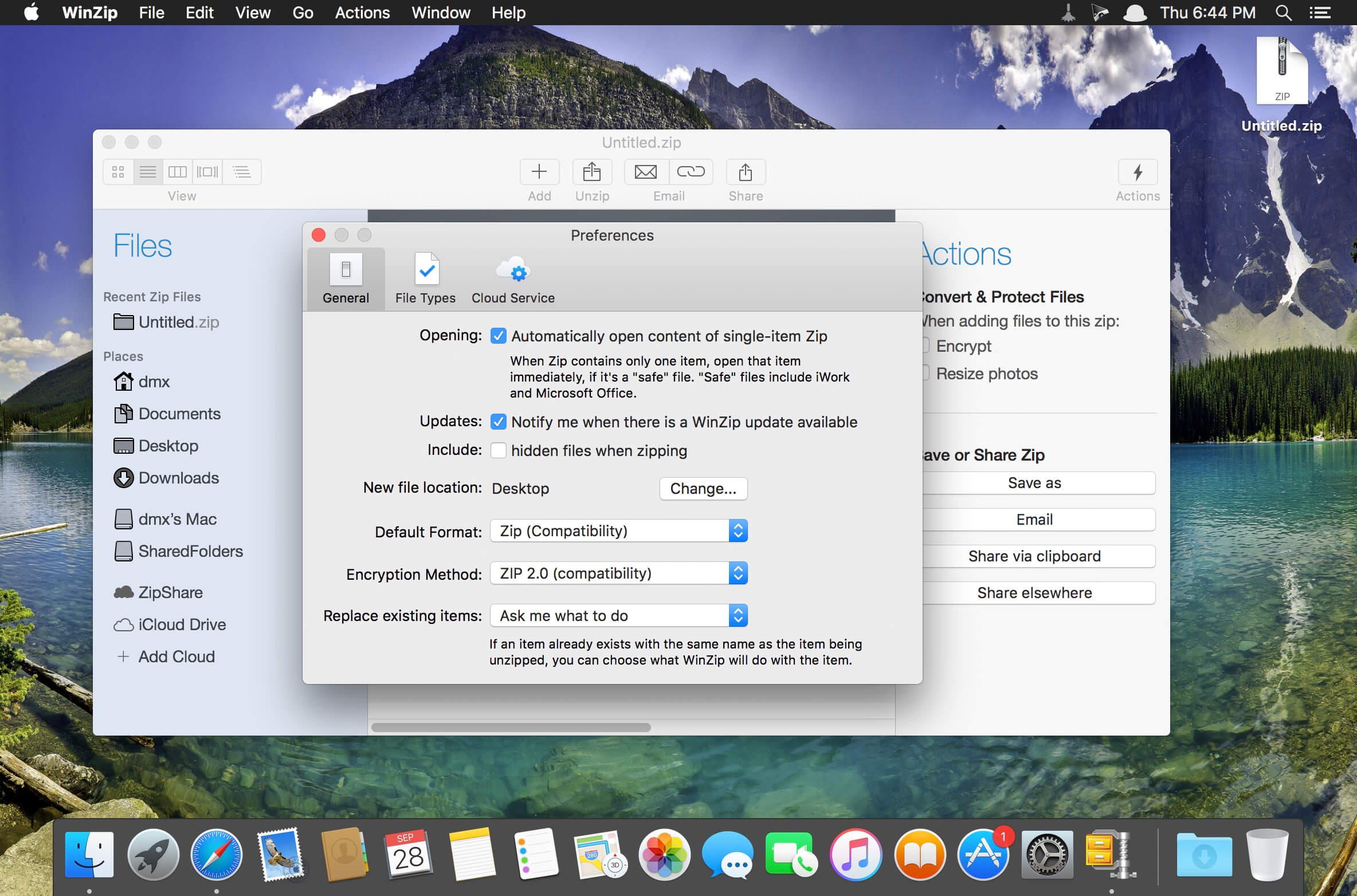Image resolution: width=1357 pixels, height=896 pixels.
Task: Switch to File Types preferences tab
Action: [424, 280]
